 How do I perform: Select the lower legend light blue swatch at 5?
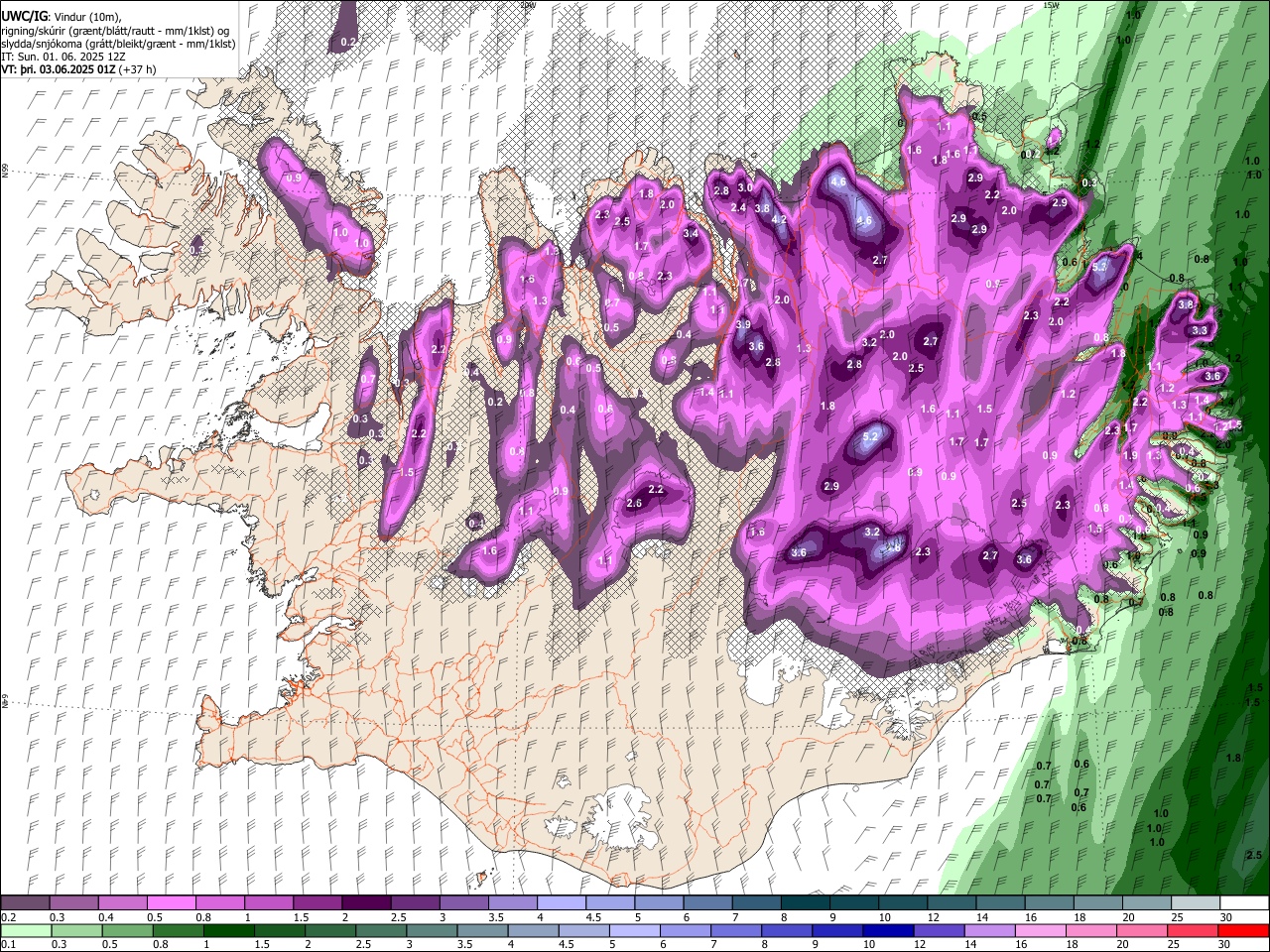pos(635,930)
